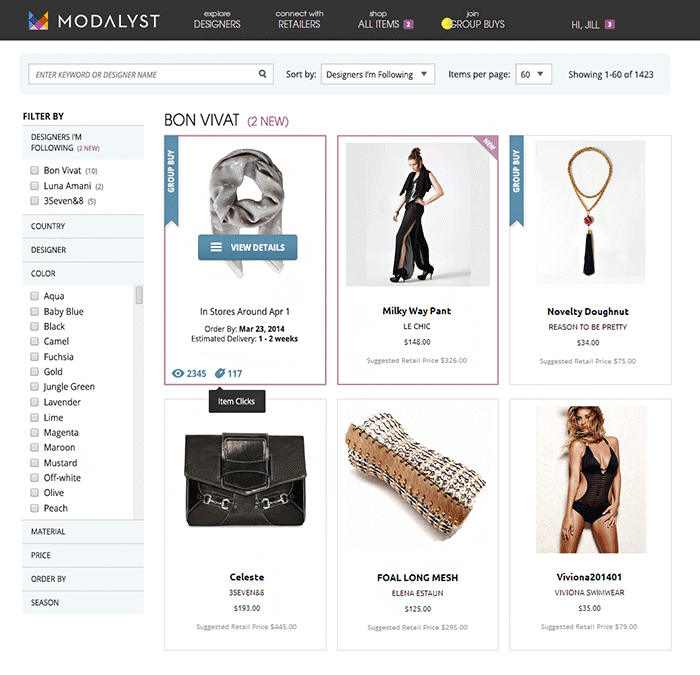
Task: Click the item clicks tag icon
Action: point(220,373)
